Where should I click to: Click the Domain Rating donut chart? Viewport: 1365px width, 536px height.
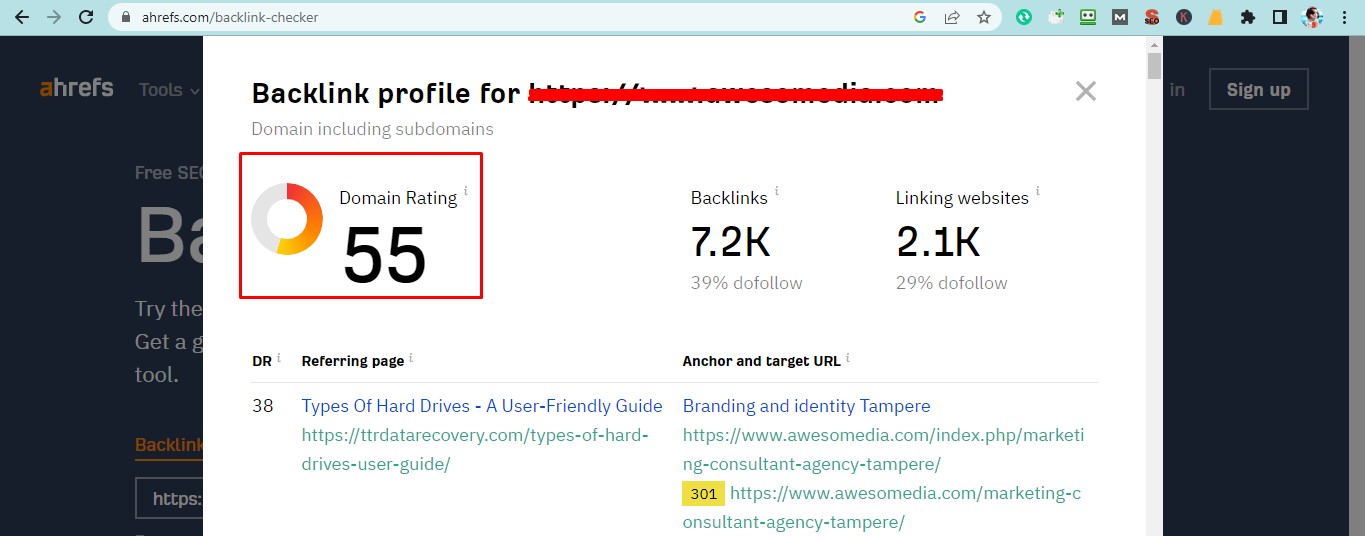(287, 219)
